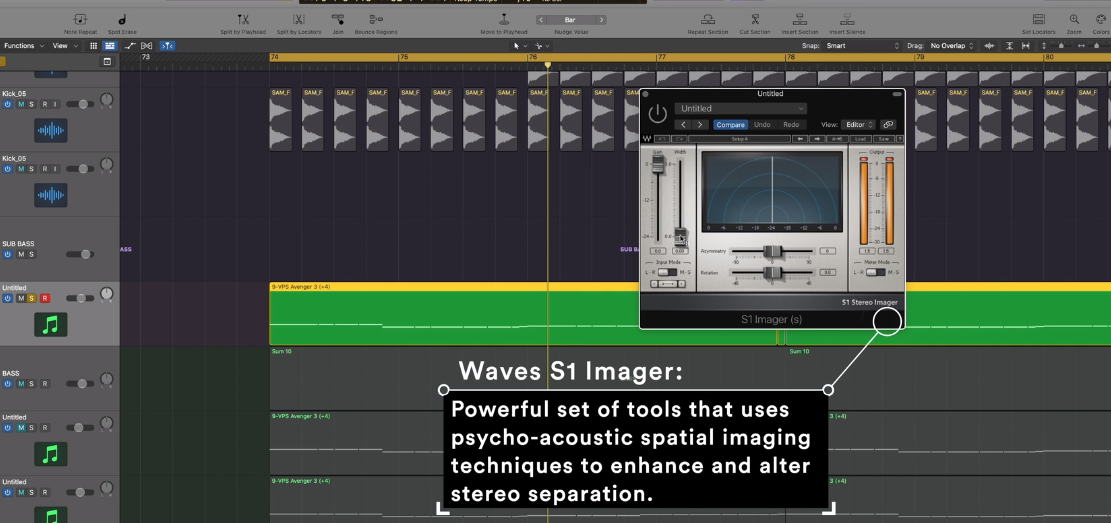The image size is (1111, 523).
Task: Open the plugin preset Untitled dropdown
Action: pyautogui.click(x=740, y=108)
